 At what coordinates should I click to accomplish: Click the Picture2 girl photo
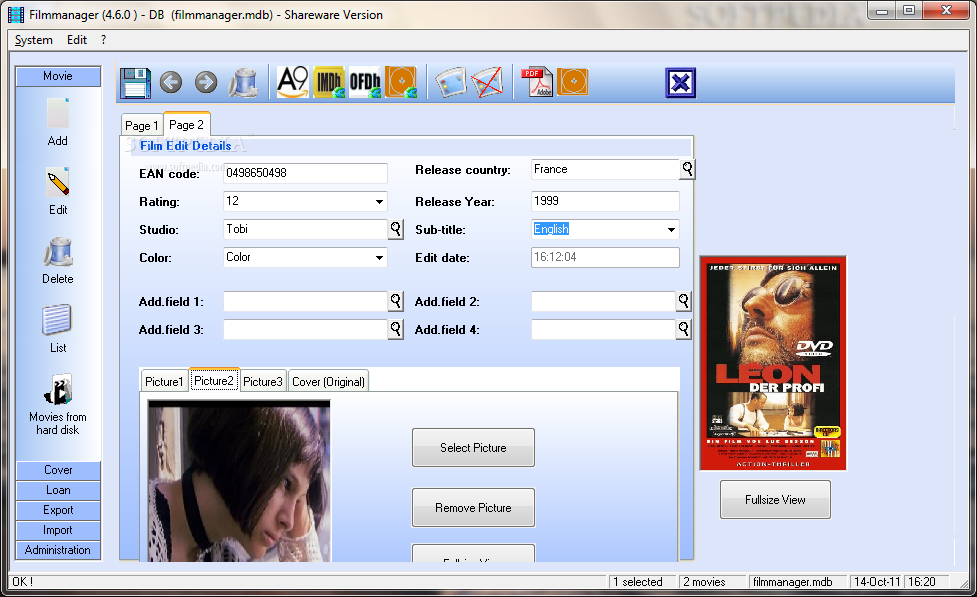[239, 481]
